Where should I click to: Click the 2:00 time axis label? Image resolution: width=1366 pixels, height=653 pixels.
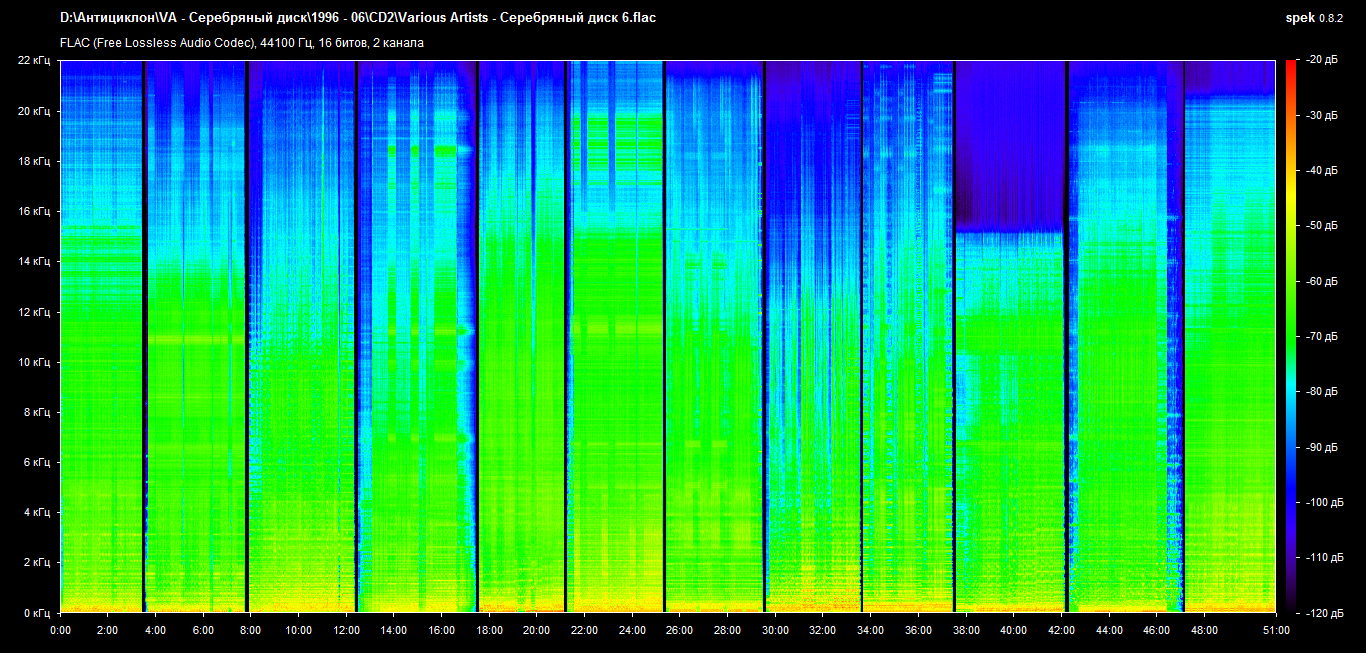tap(108, 630)
